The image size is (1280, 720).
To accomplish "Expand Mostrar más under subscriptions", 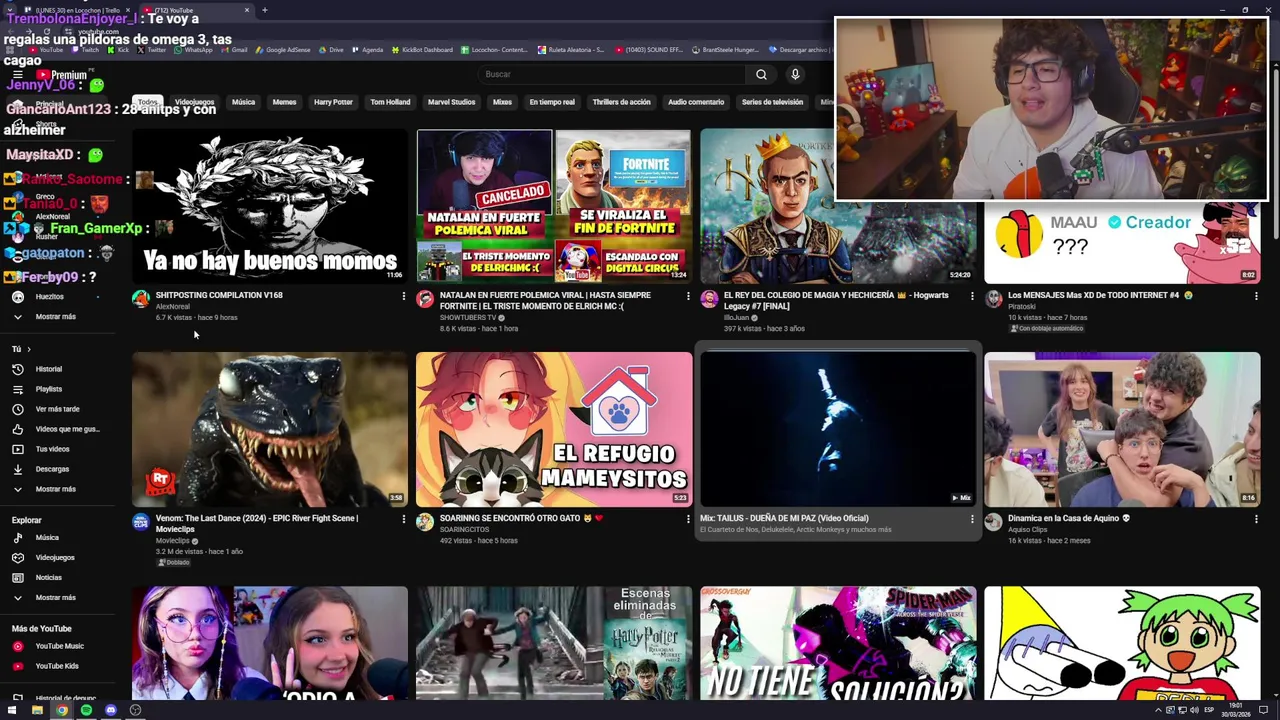I will tap(55, 316).
